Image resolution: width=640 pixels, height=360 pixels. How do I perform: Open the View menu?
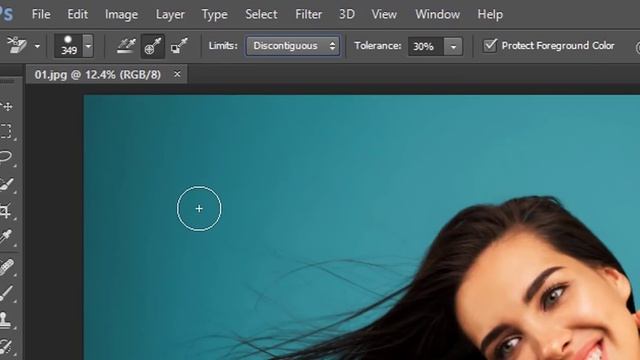coord(384,14)
